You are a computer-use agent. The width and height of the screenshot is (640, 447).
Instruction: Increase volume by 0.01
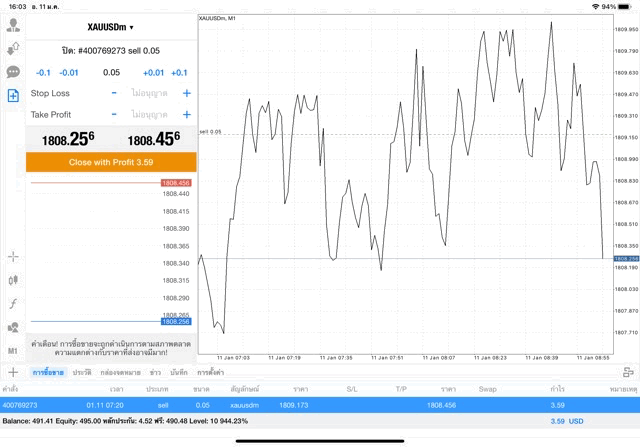[x=153, y=72]
